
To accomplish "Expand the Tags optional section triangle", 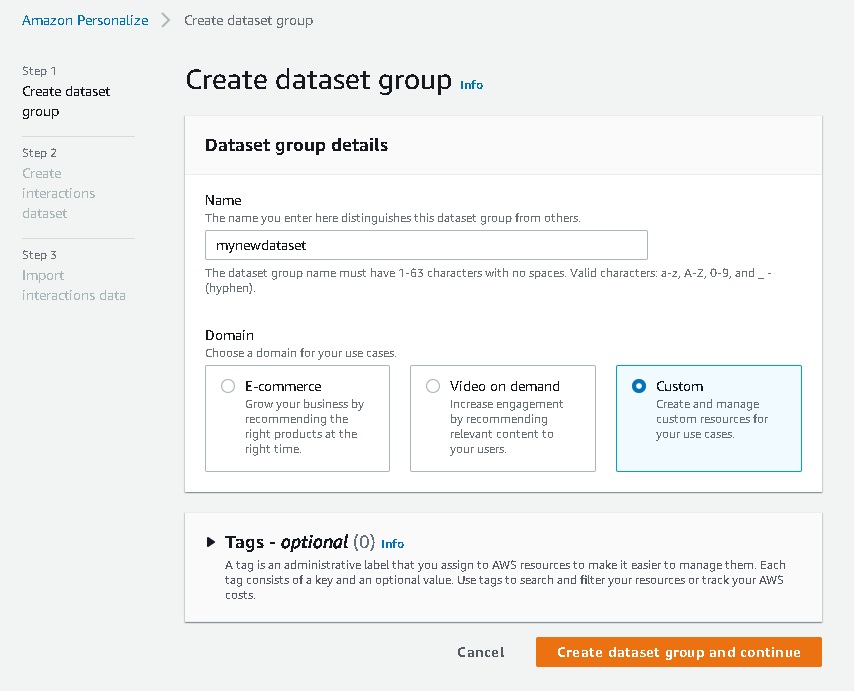I will (x=210, y=542).
